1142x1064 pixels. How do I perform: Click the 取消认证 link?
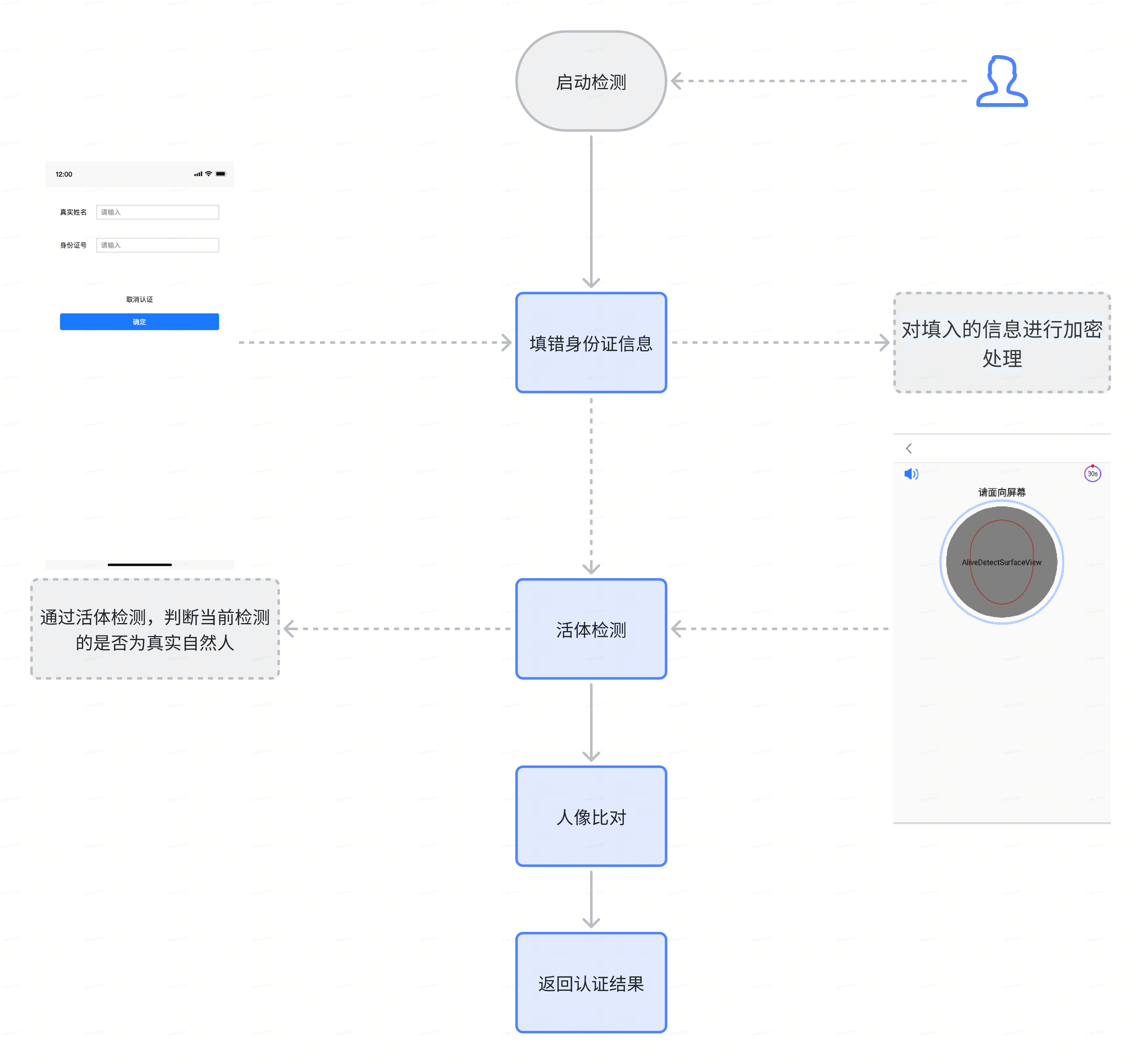point(139,299)
